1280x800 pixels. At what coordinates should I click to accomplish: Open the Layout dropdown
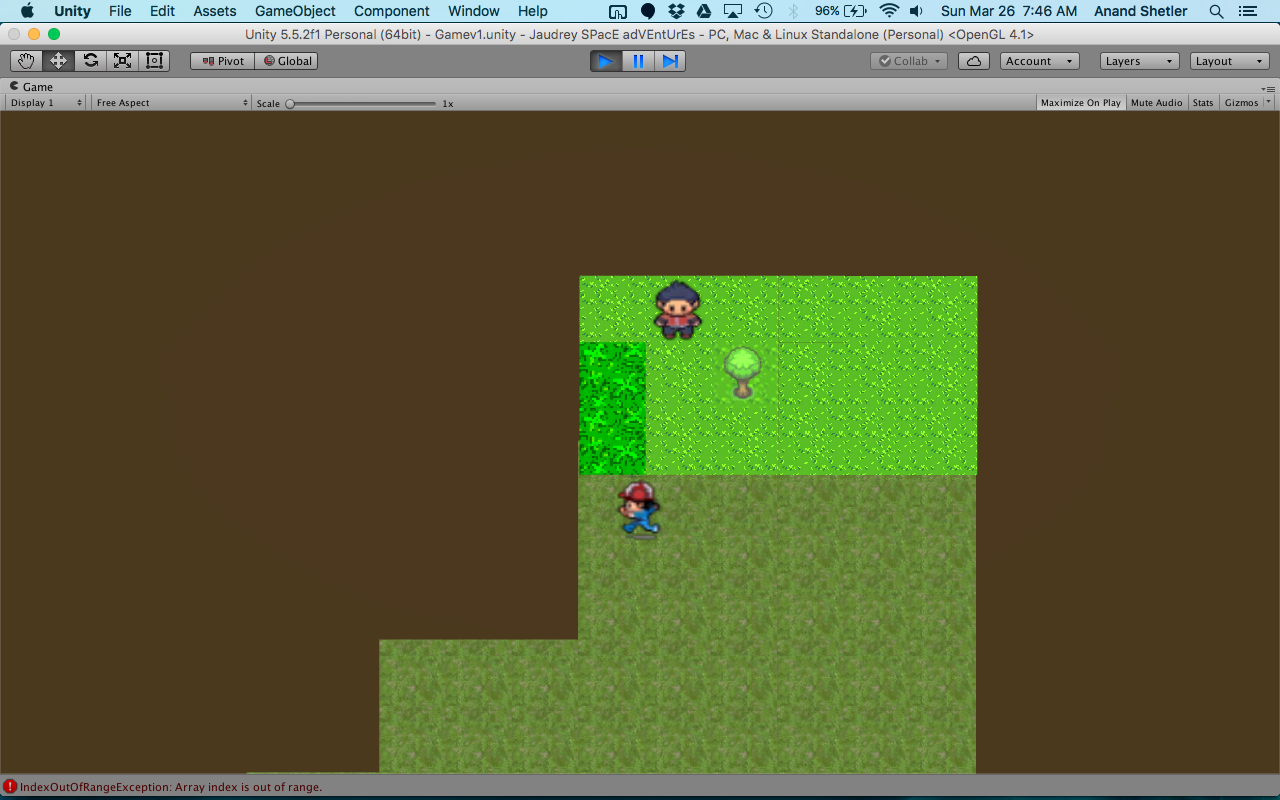[x=1230, y=61]
